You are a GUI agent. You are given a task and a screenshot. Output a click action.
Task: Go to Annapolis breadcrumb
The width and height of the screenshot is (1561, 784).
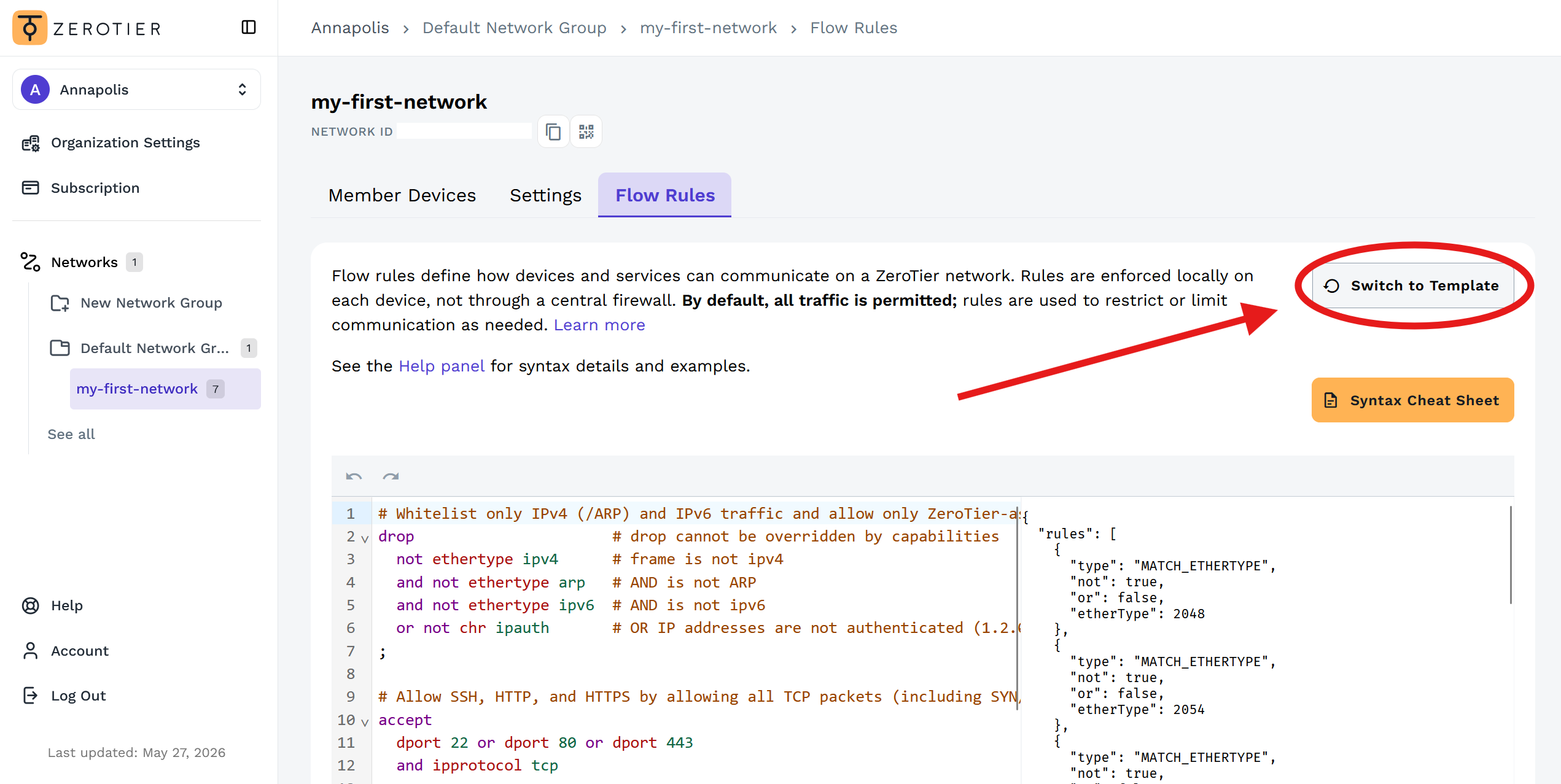350,28
